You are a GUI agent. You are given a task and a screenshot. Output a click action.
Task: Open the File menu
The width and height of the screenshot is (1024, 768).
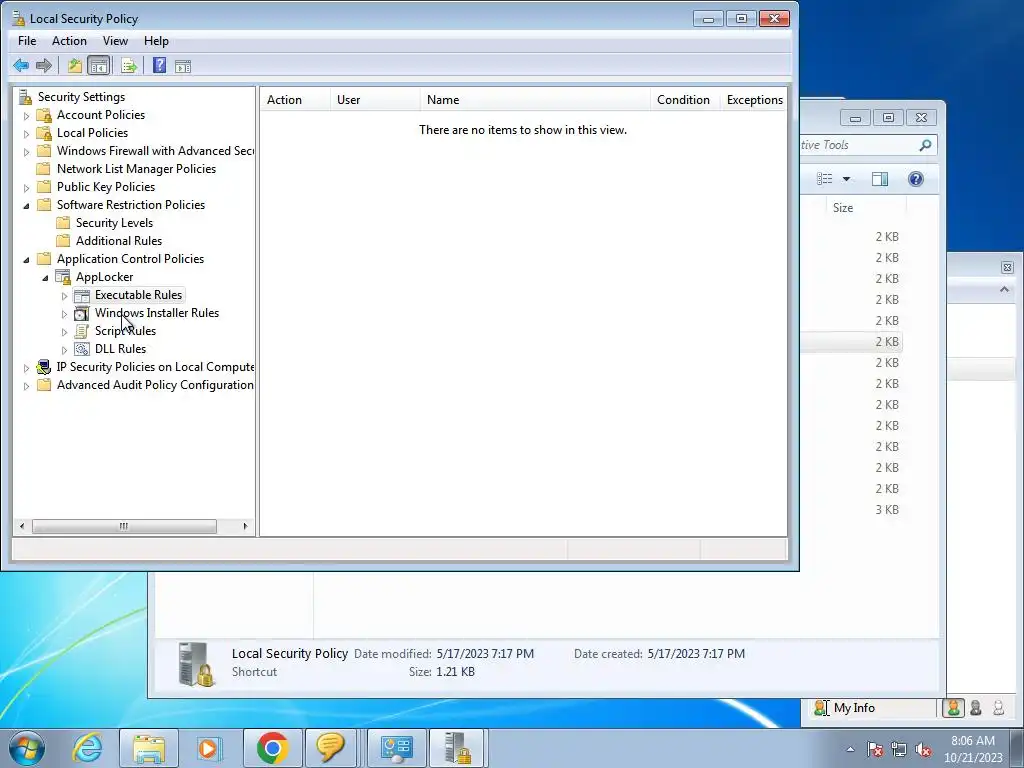coord(27,40)
